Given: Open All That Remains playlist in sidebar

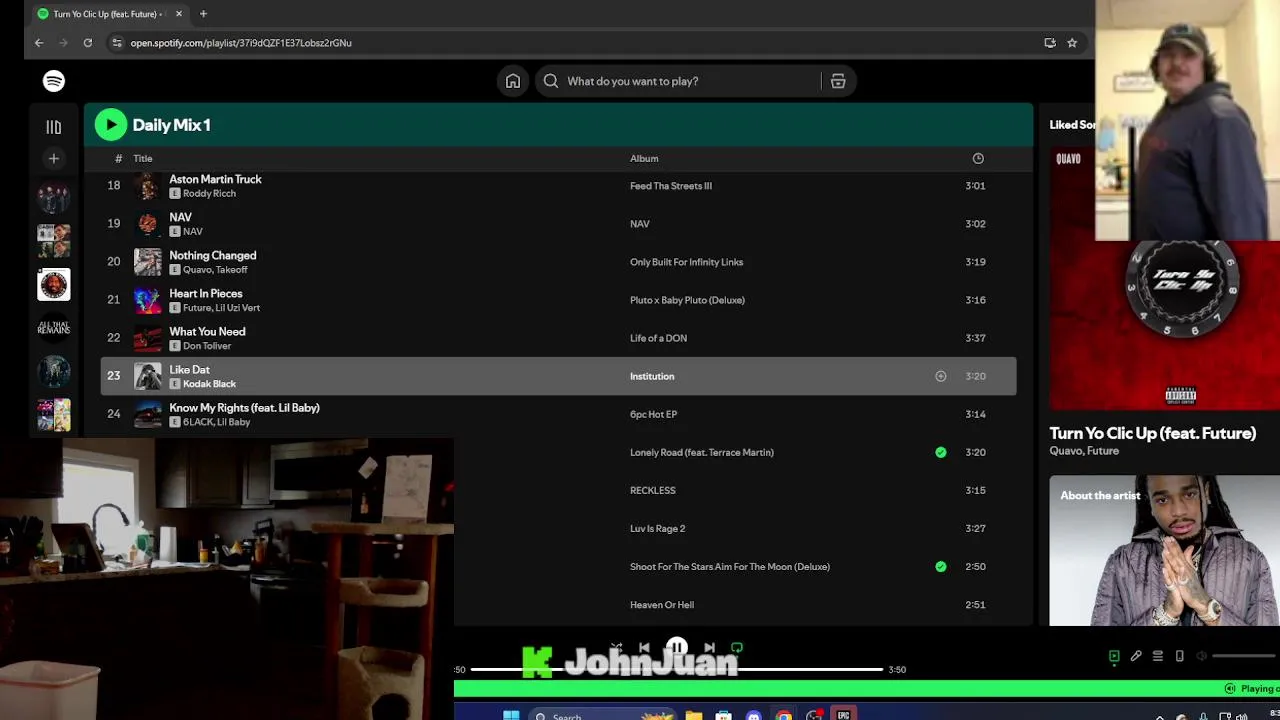Looking at the screenshot, I should (54, 327).
